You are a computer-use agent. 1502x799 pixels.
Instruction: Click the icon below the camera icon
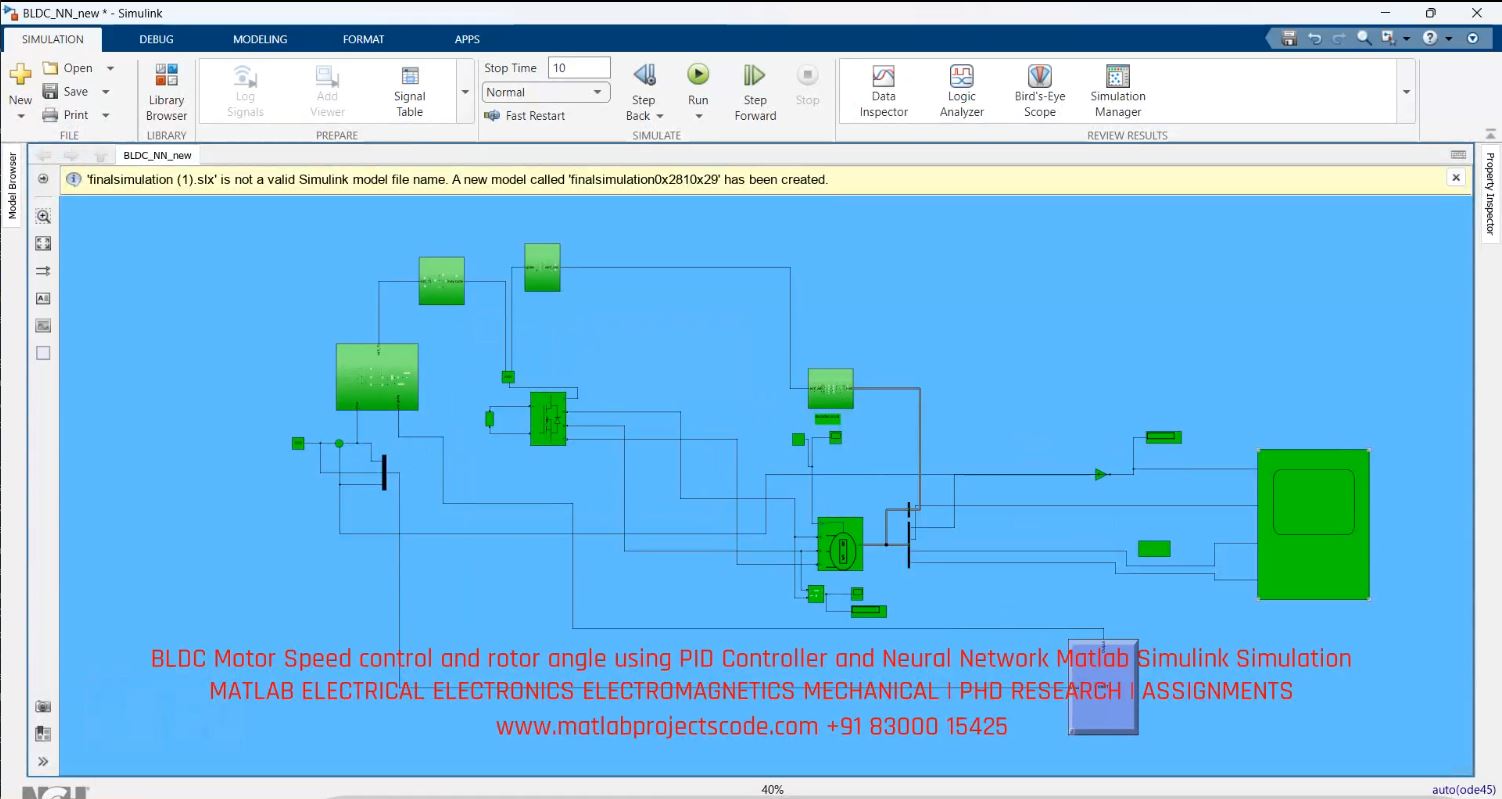pyautogui.click(x=43, y=734)
